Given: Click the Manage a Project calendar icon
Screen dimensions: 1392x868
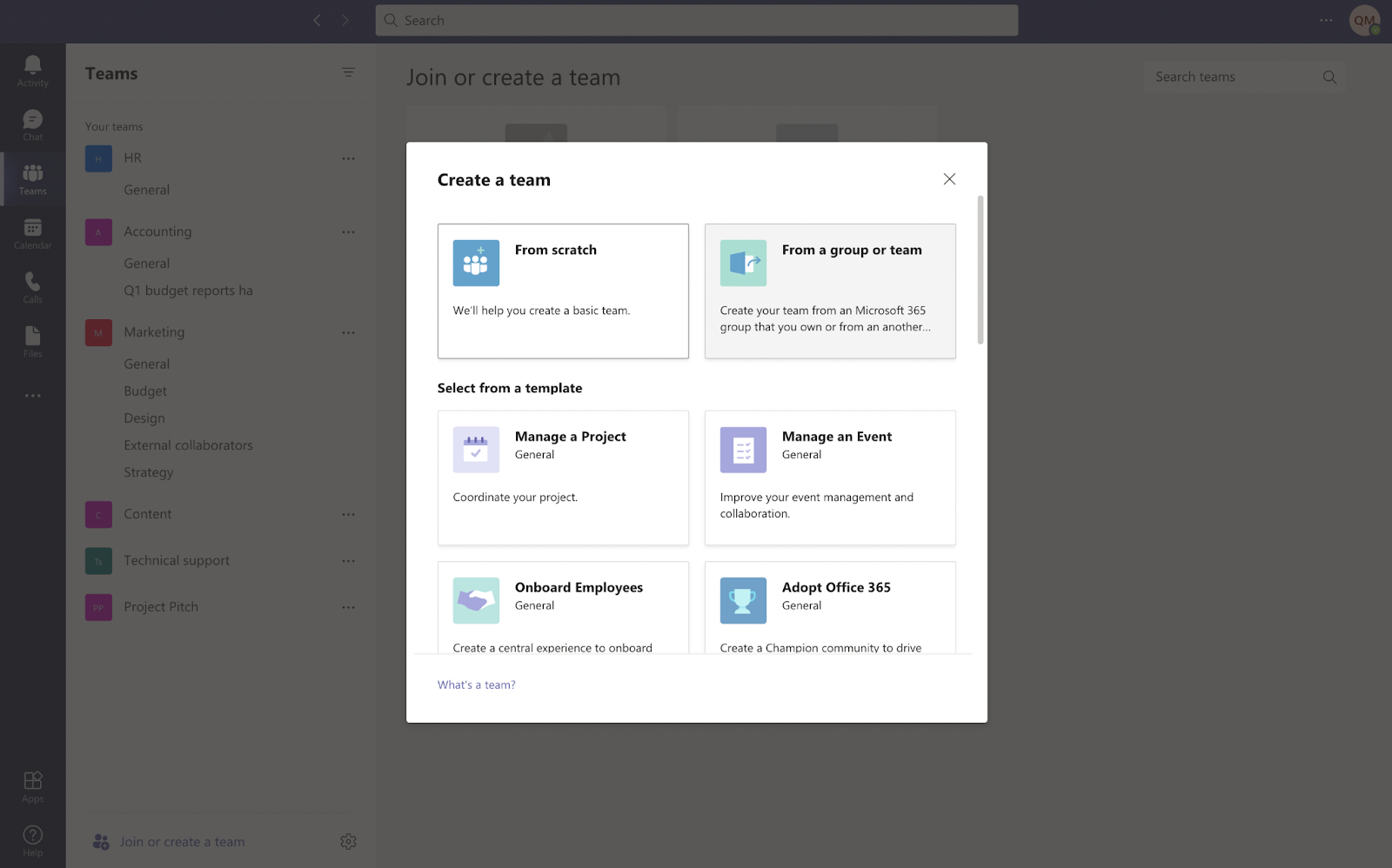Looking at the screenshot, I should click(476, 450).
